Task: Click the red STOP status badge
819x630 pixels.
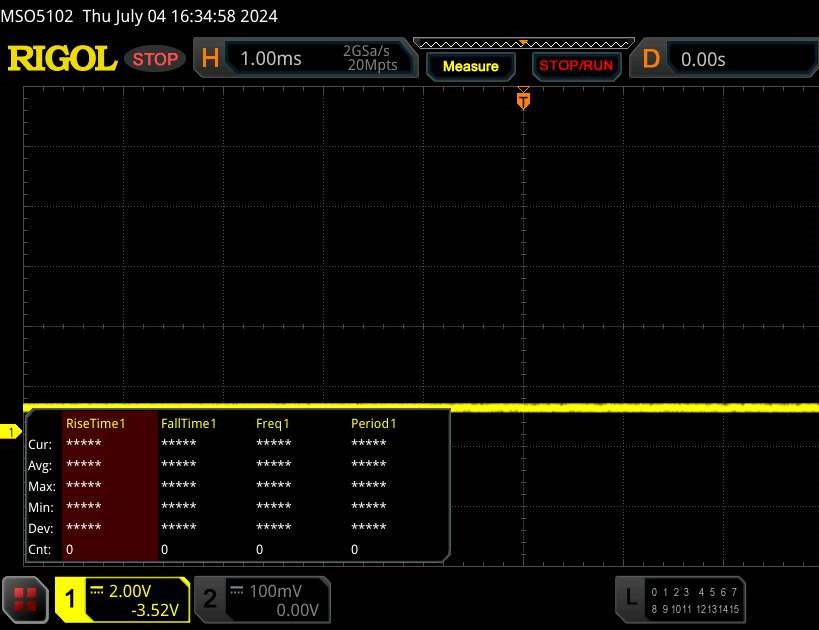Action: (157, 59)
